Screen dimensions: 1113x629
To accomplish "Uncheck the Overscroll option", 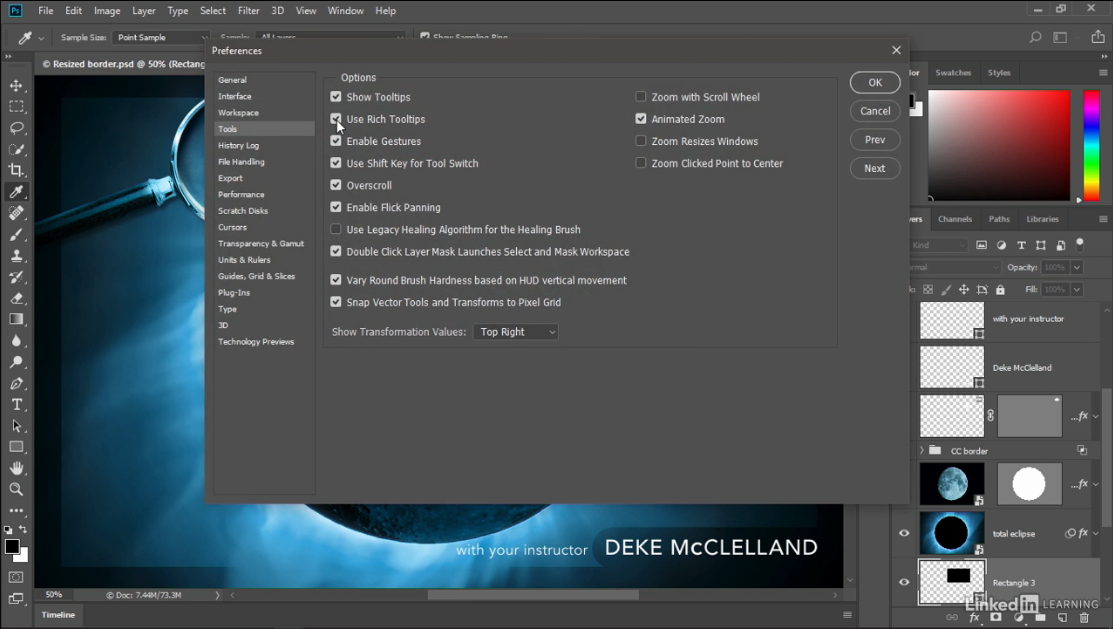I will coord(336,185).
